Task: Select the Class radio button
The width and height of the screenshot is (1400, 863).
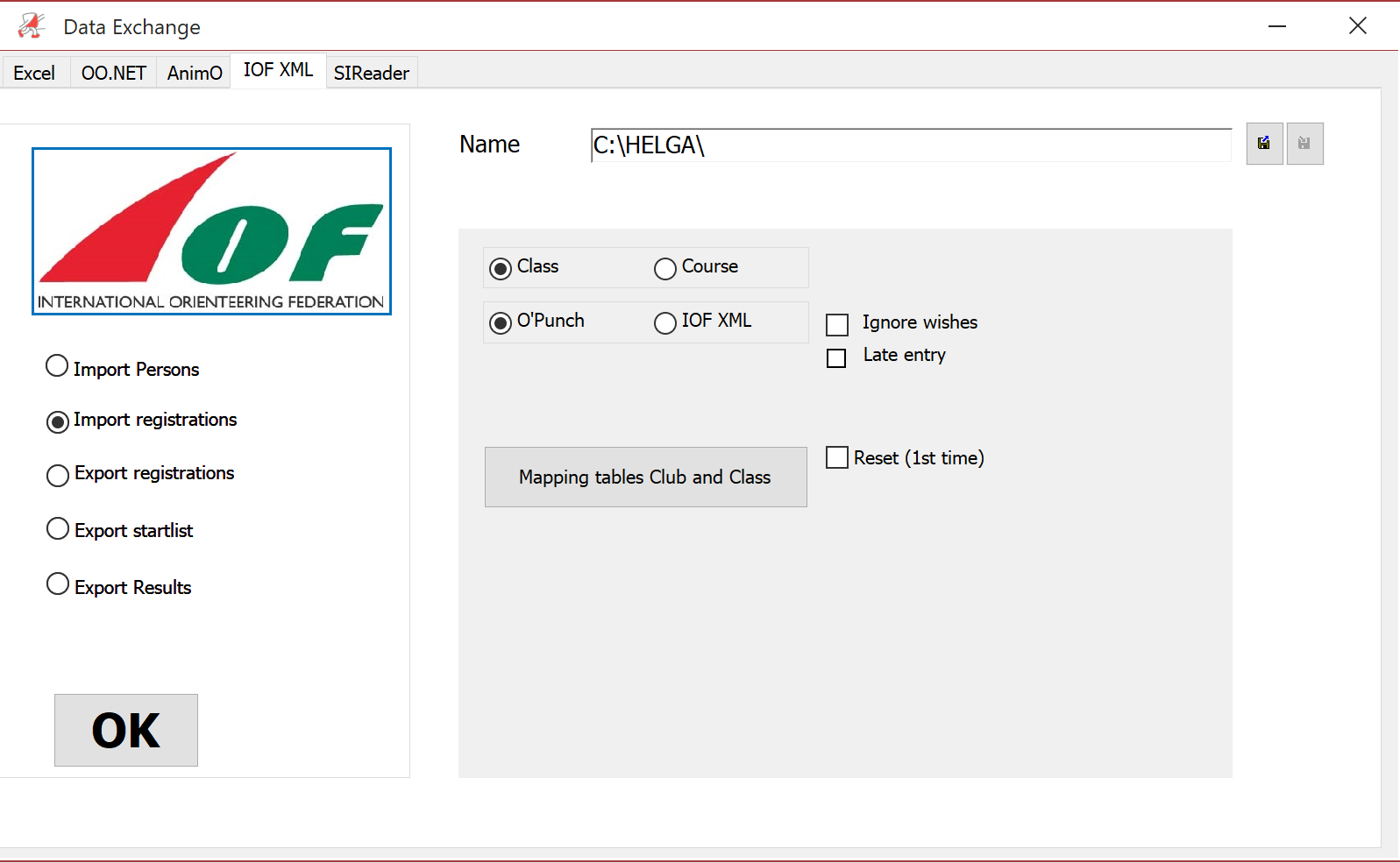Action: (501, 269)
